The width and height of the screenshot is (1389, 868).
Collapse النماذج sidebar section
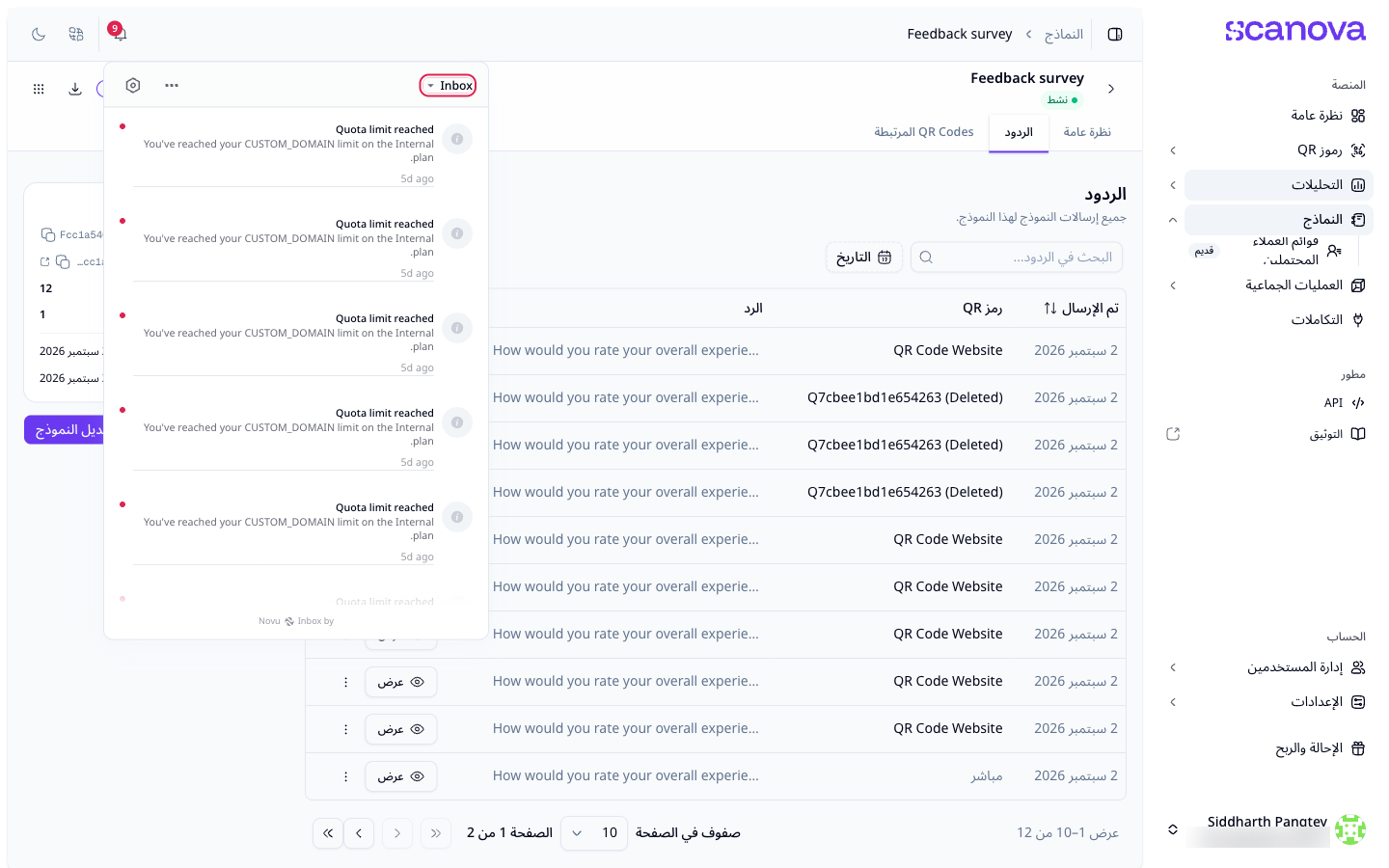point(1279,220)
